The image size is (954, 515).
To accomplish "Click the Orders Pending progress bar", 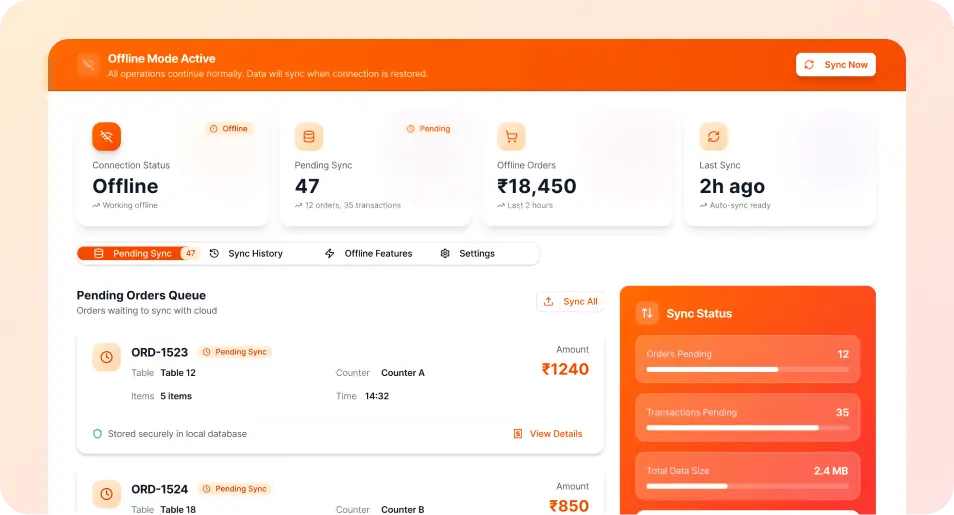I will 747,370.
